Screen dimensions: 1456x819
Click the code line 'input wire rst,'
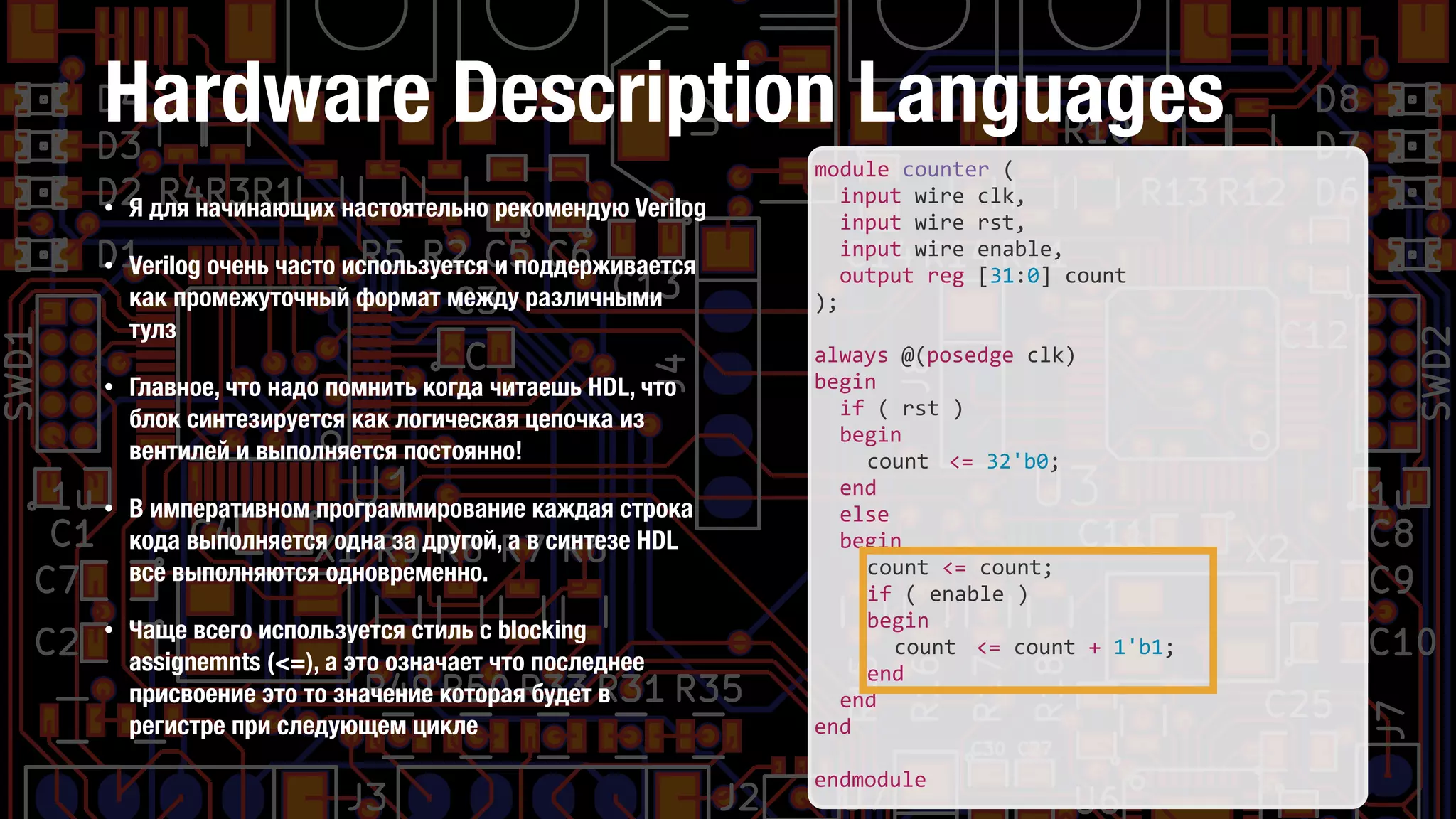(x=932, y=223)
